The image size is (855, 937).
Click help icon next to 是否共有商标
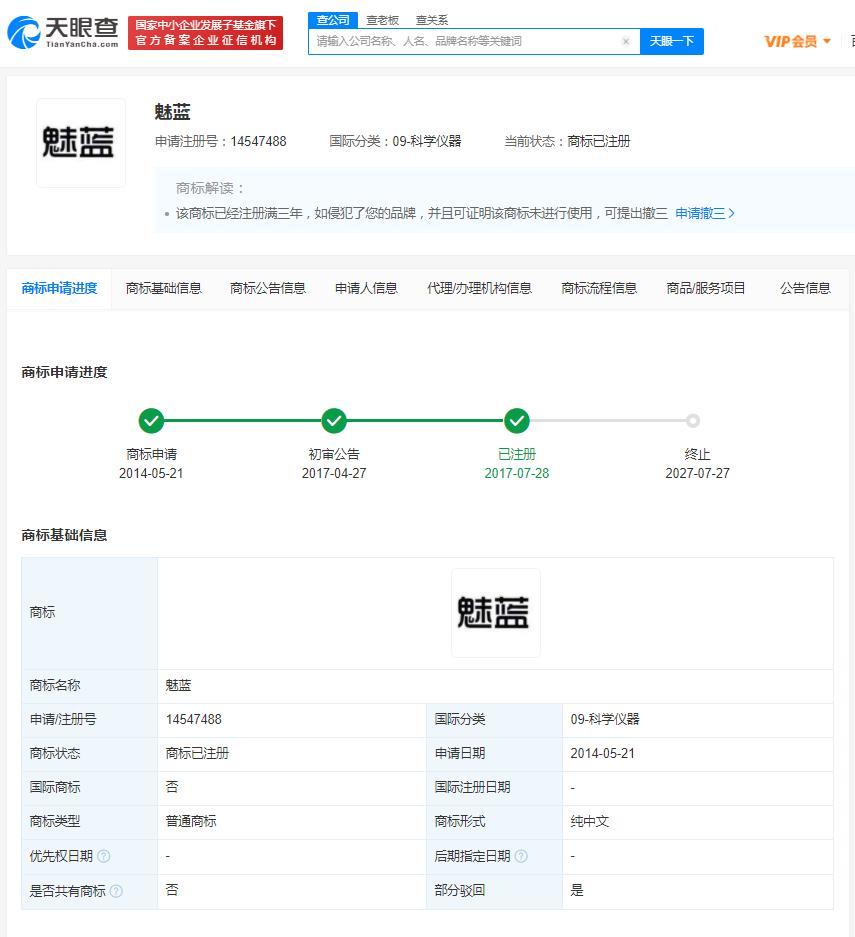(116, 890)
